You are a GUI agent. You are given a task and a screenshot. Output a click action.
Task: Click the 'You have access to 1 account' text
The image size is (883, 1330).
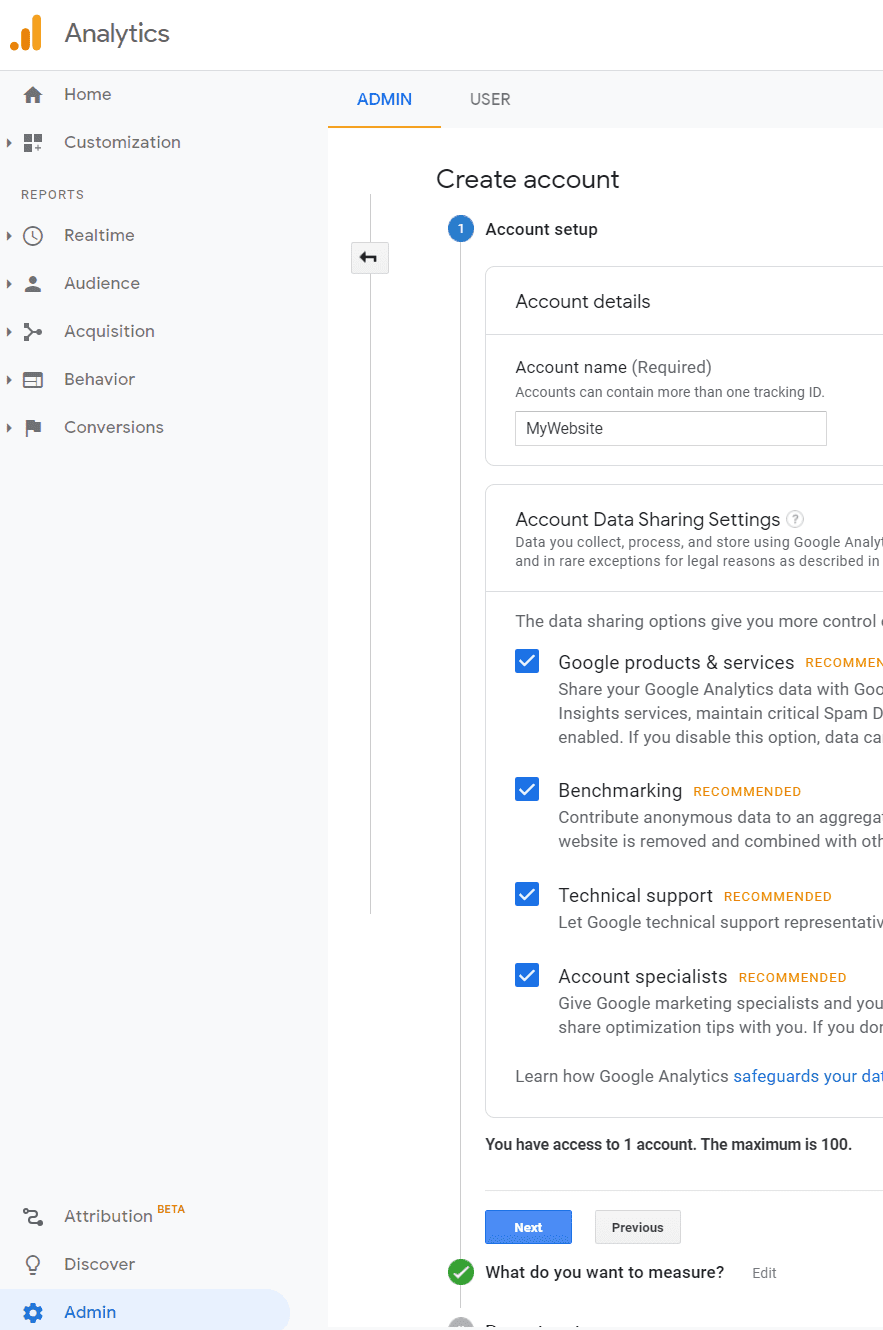(x=668, y=1145)
